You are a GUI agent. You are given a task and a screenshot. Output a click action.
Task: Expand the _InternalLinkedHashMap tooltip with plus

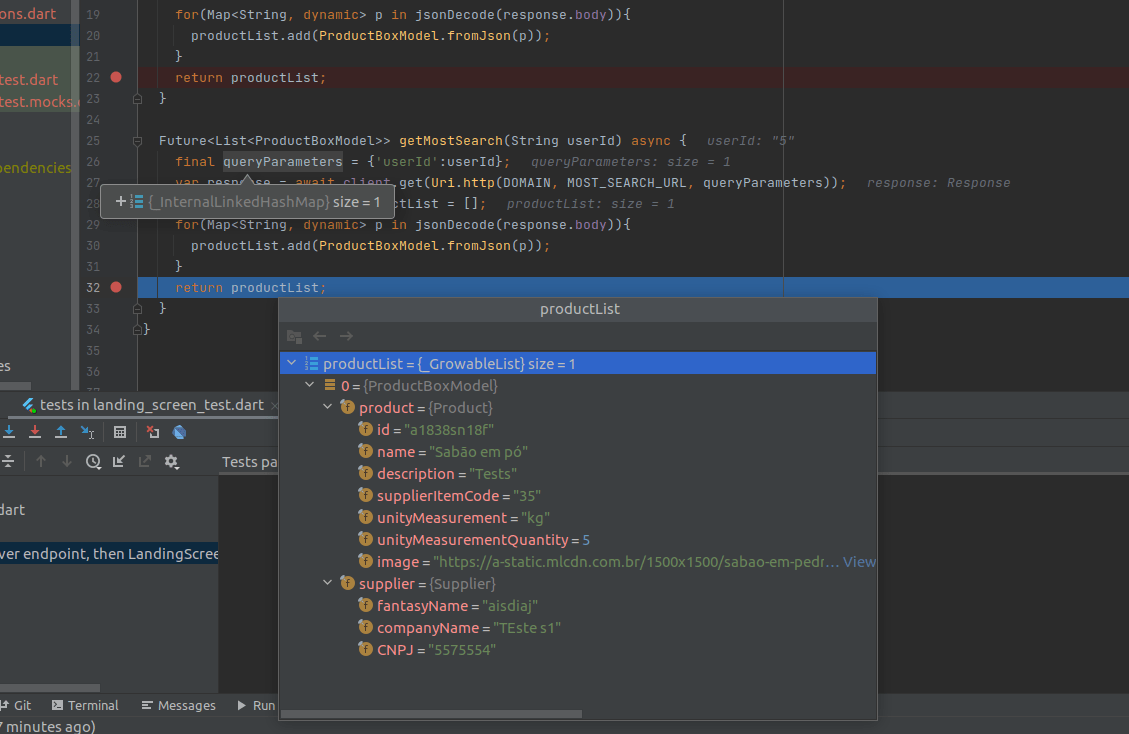point(121,202)
